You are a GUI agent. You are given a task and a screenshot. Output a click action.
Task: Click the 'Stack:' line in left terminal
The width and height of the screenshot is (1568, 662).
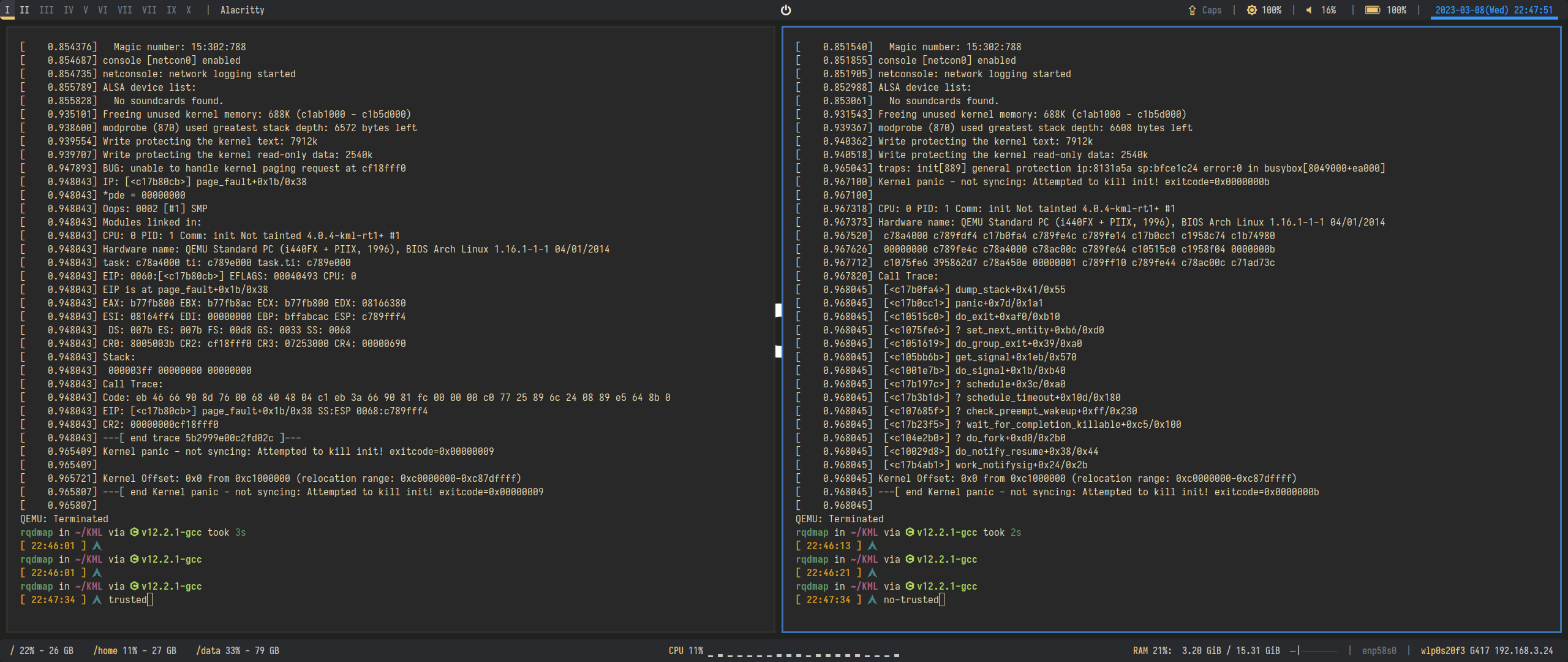[78, 357]
